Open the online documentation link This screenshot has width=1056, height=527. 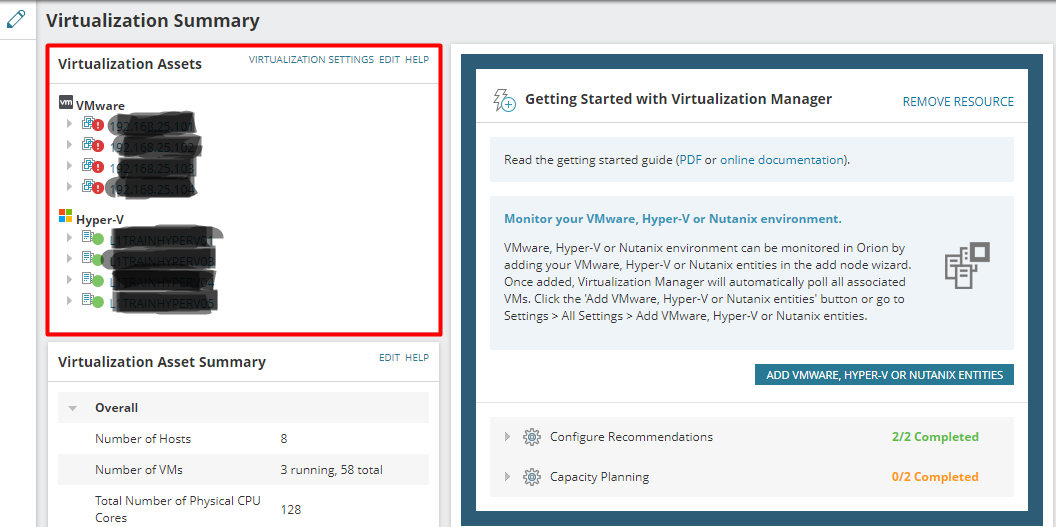782,160
